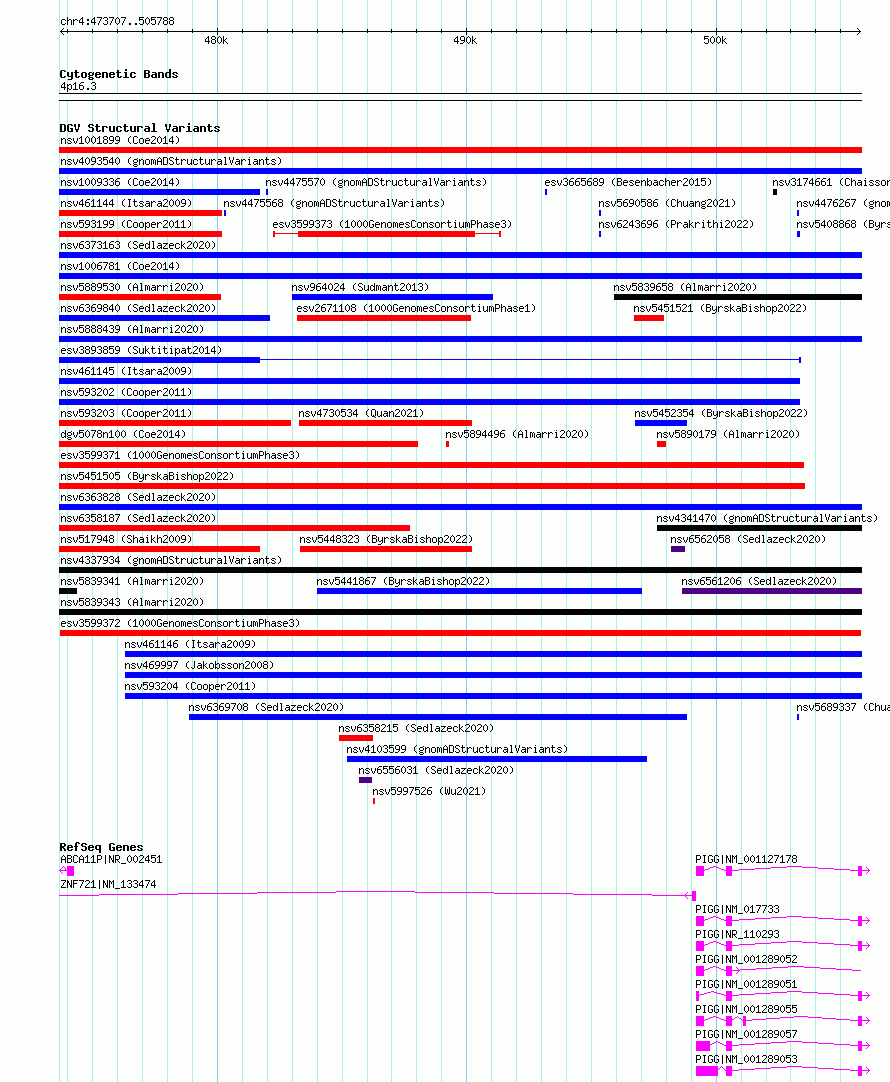Select nsv6561206 (Sedlazeck2020) label
Screen dimensions: 890x1082
click(x=759, y=582)
